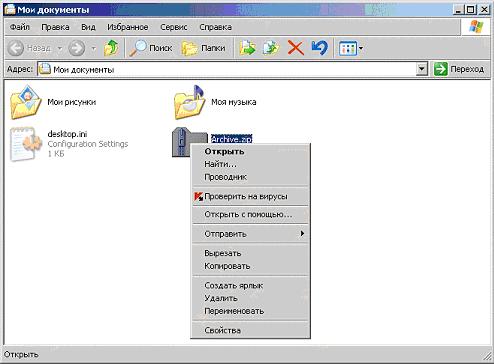Expand the Отправить submenu
Viewport: 494px width, 364px height.
[x=250, y=234]
